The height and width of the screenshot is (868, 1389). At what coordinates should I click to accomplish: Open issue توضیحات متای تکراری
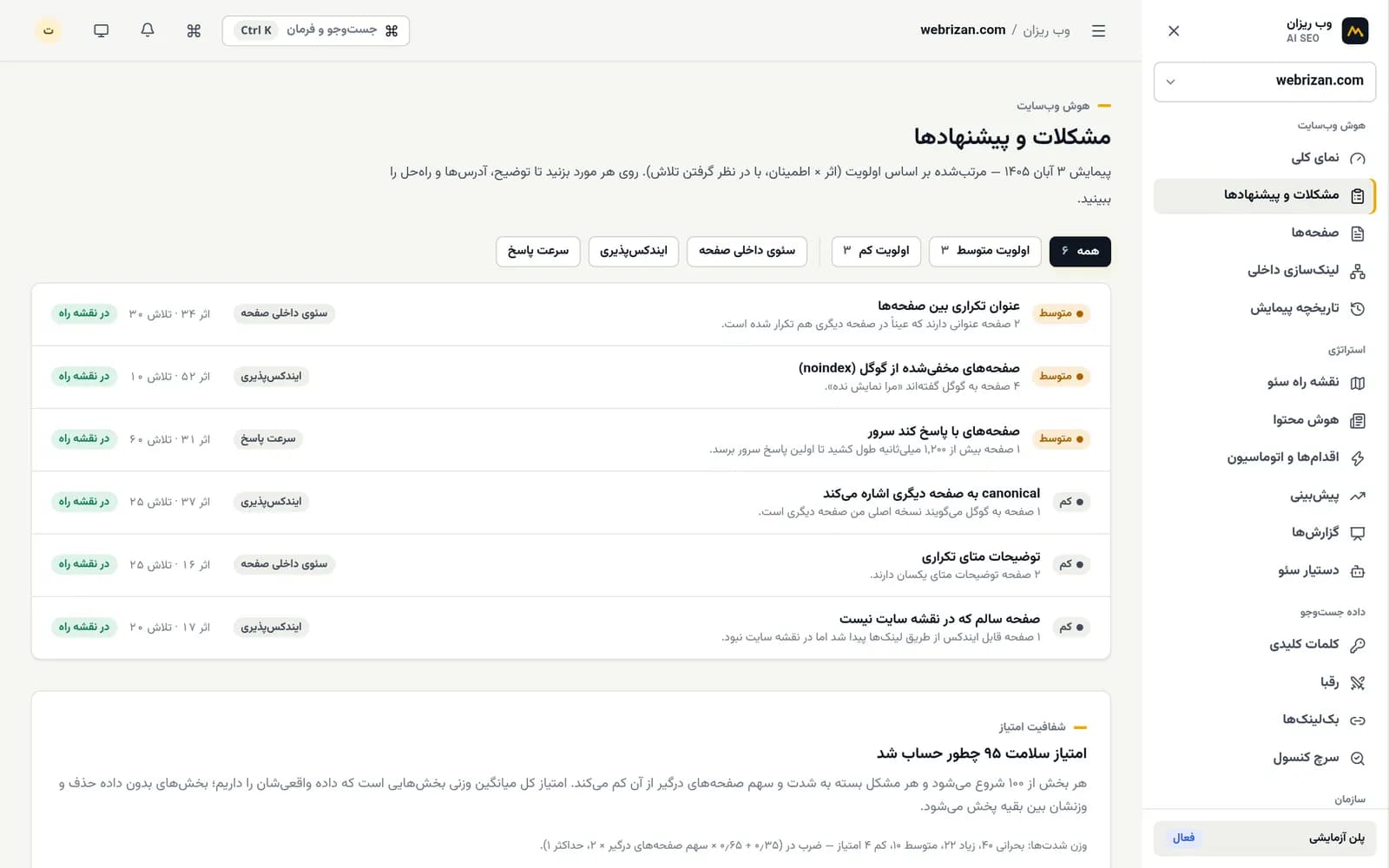(571, 564)
